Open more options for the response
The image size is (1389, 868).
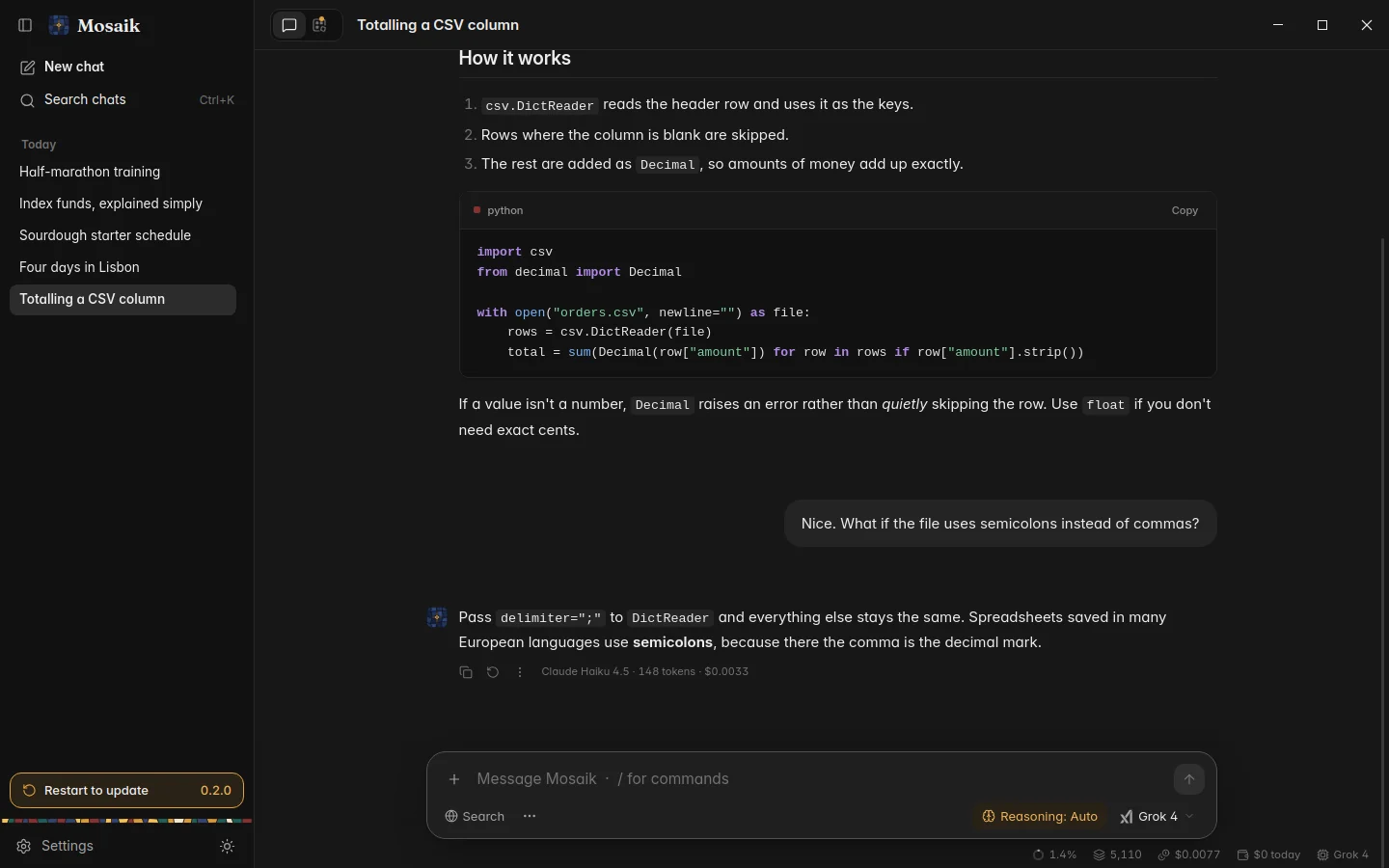coord(520,672)
